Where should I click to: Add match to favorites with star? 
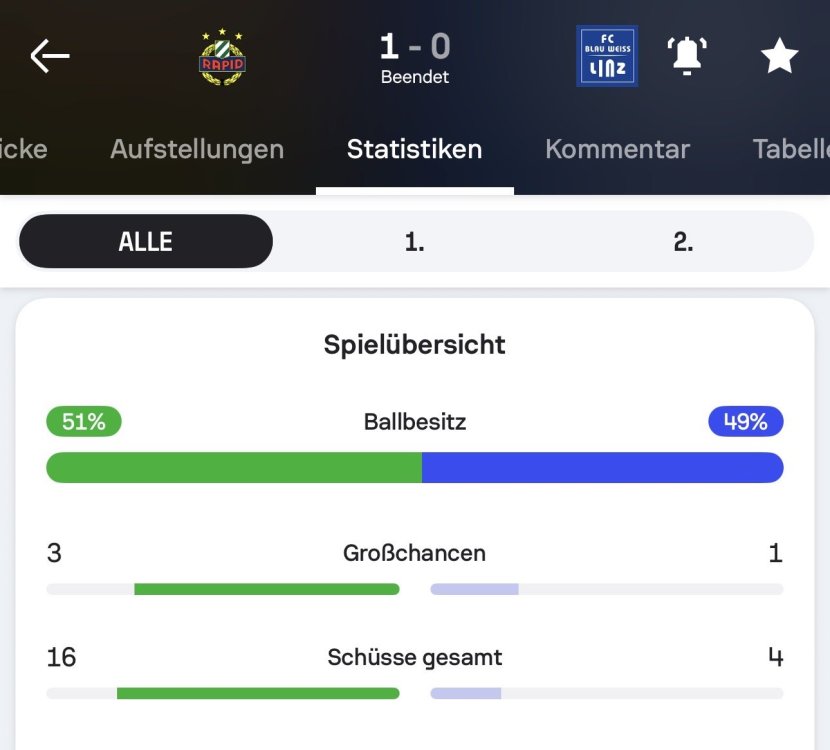(779, 56)
